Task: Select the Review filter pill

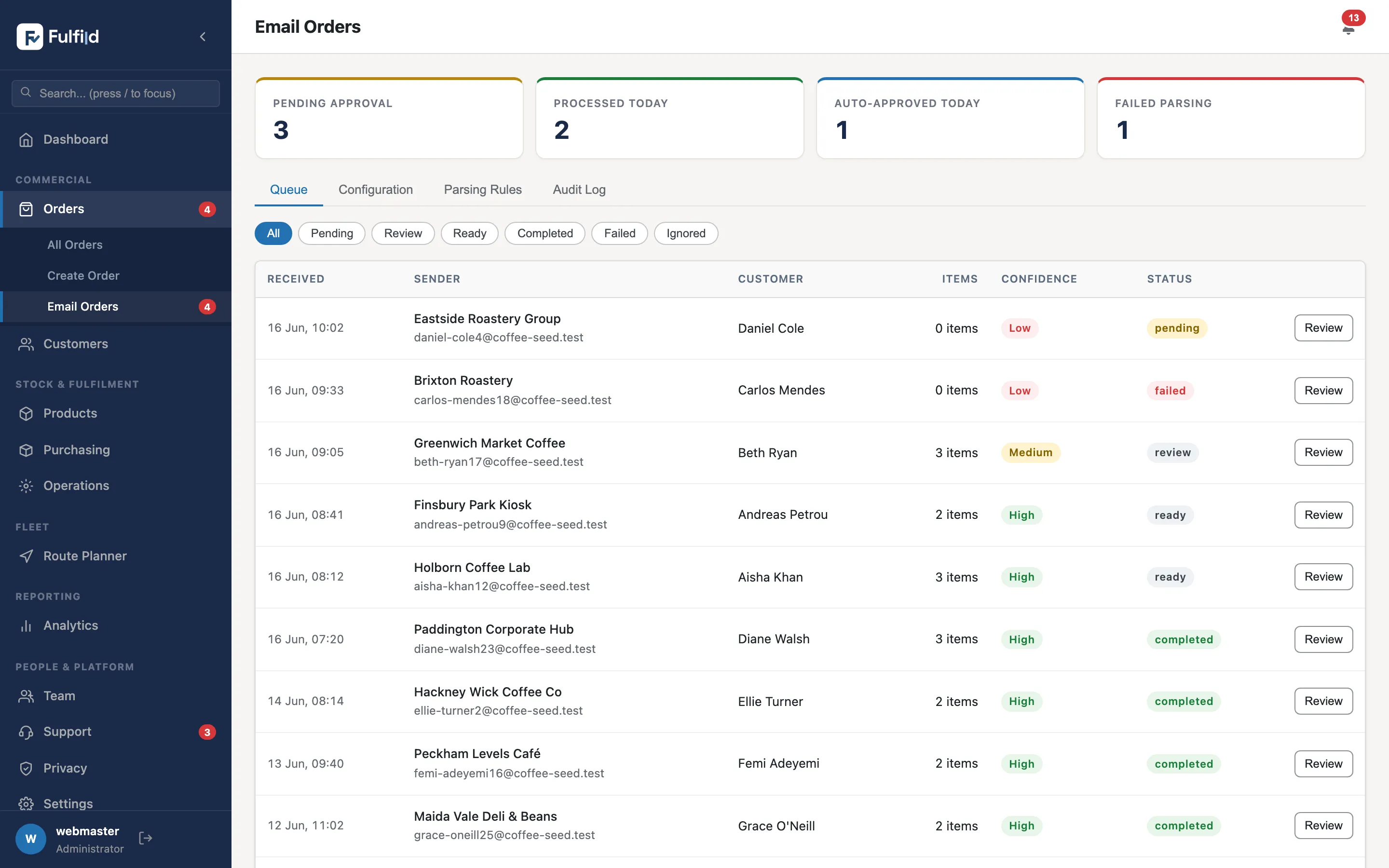Action: (x=403, y=233)
